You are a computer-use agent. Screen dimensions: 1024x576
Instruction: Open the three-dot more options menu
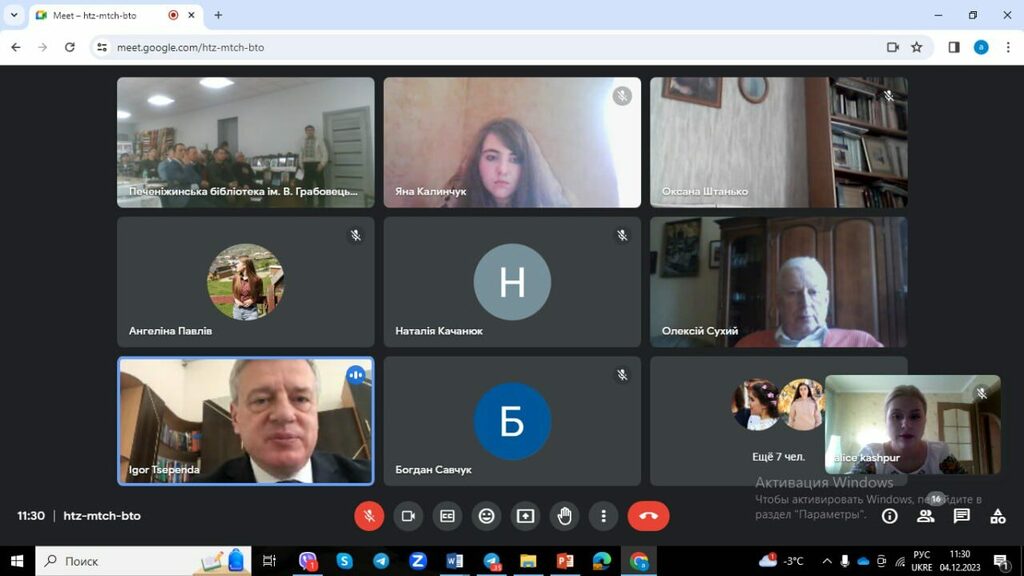click(603, 516)
